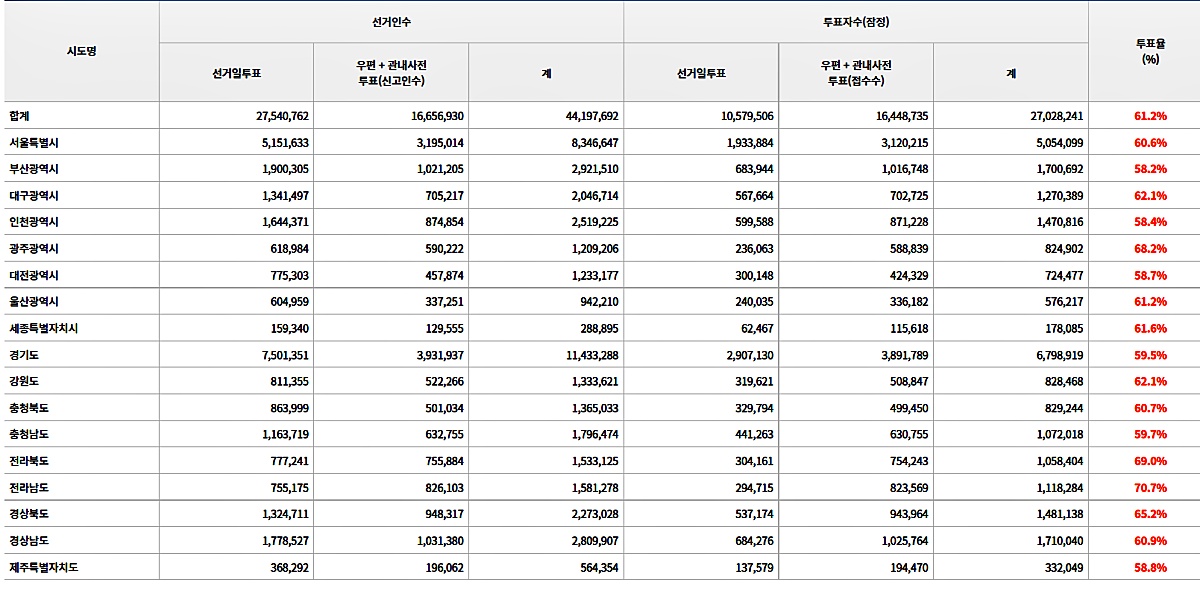Click the 접수수 sub-column header
1200x597 pixels.
[855, 73]
